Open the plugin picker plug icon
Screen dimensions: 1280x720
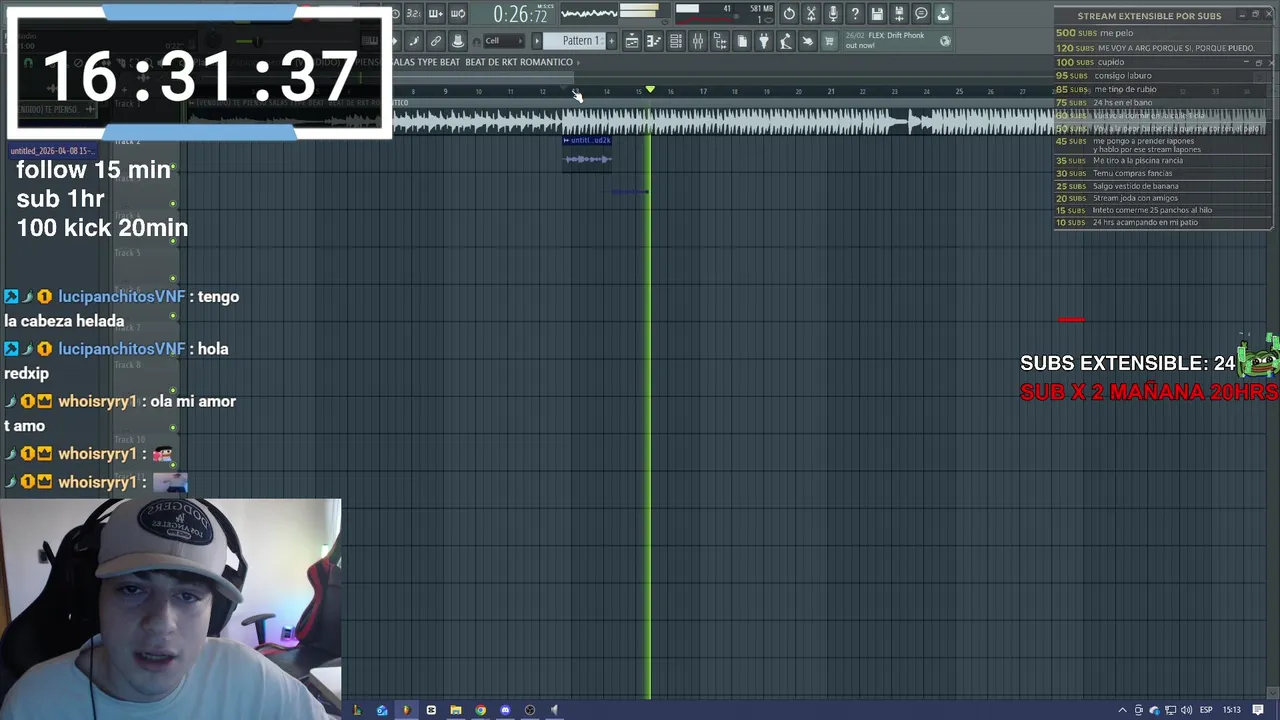click(764, 41)
